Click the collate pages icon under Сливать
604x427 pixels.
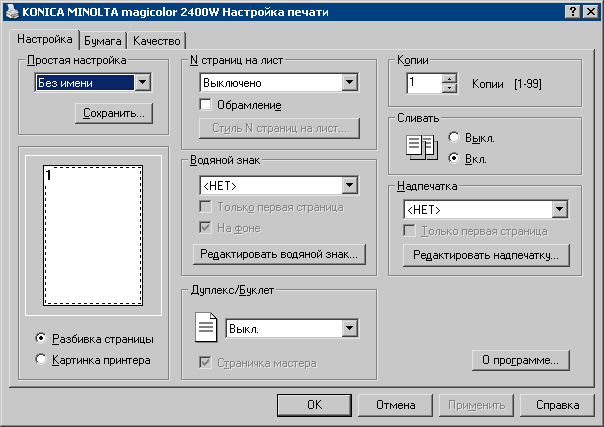pos(422,147)
